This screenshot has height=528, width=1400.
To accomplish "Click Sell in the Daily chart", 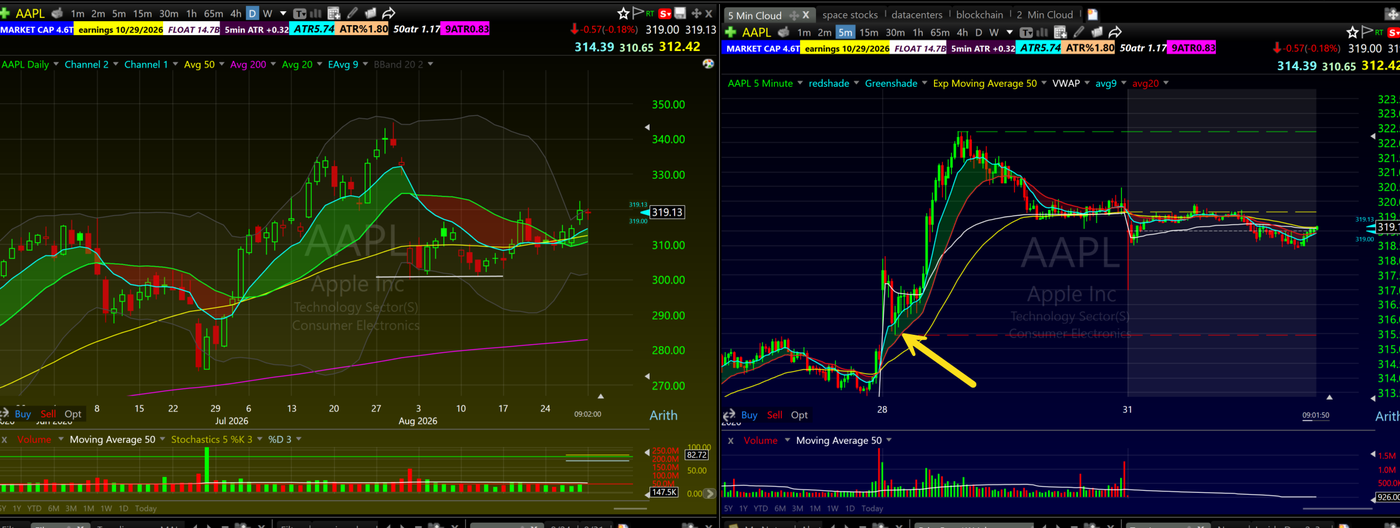I will 48,414.
